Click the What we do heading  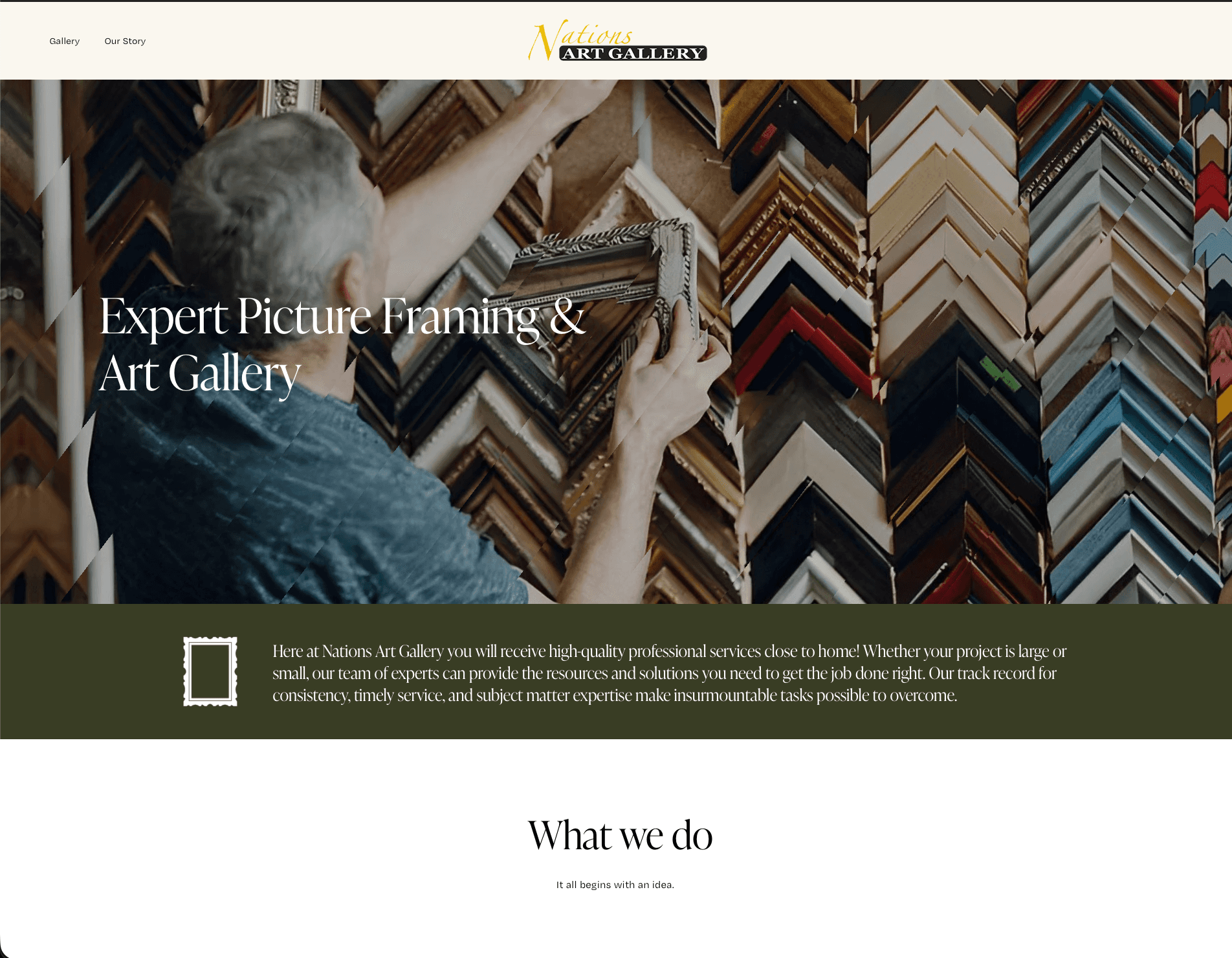click(x=620, y=835)
